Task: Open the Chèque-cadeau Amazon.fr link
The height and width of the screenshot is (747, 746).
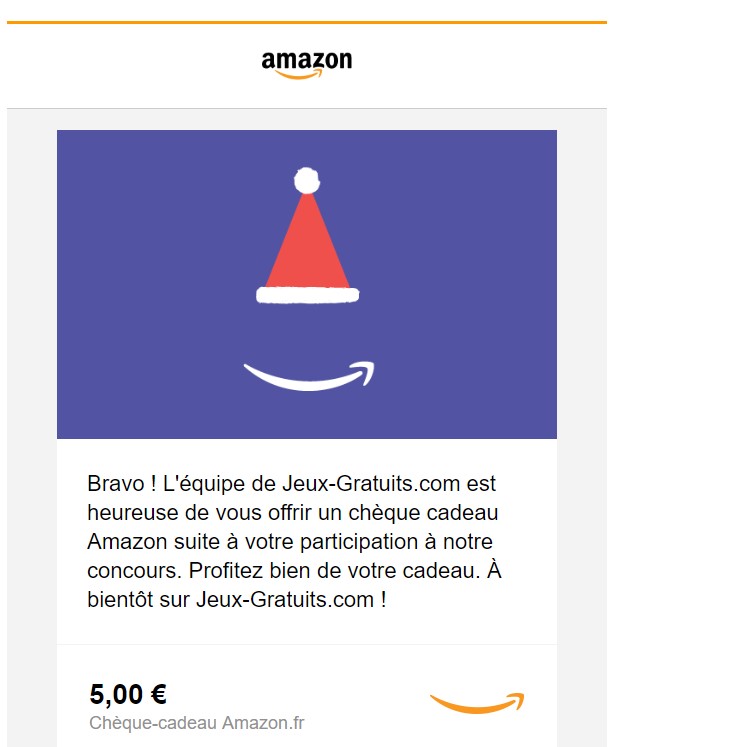Action: (197, 723)
